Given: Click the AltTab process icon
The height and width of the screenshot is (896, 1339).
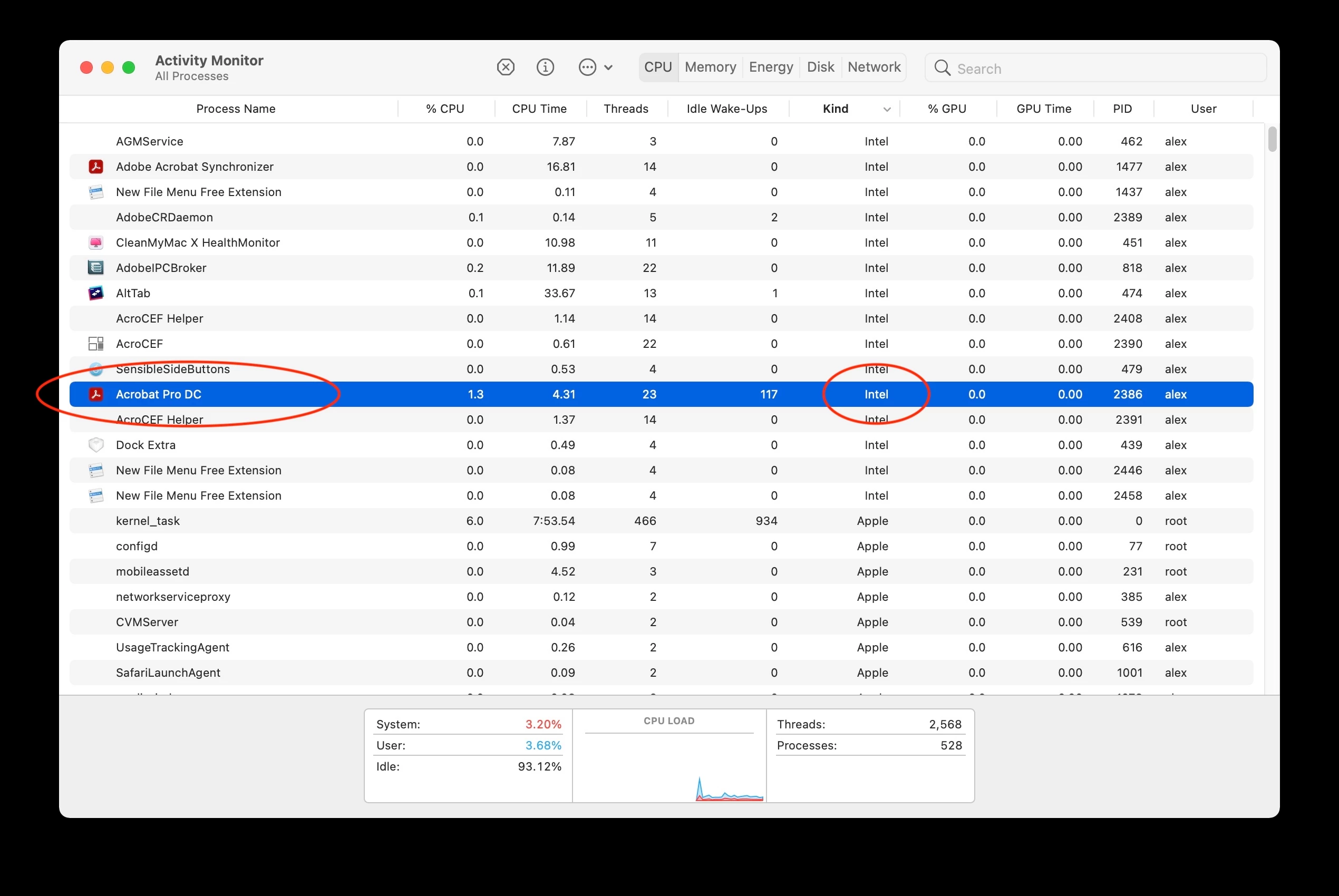Looking at the screenshot, I should coord(96,293).
